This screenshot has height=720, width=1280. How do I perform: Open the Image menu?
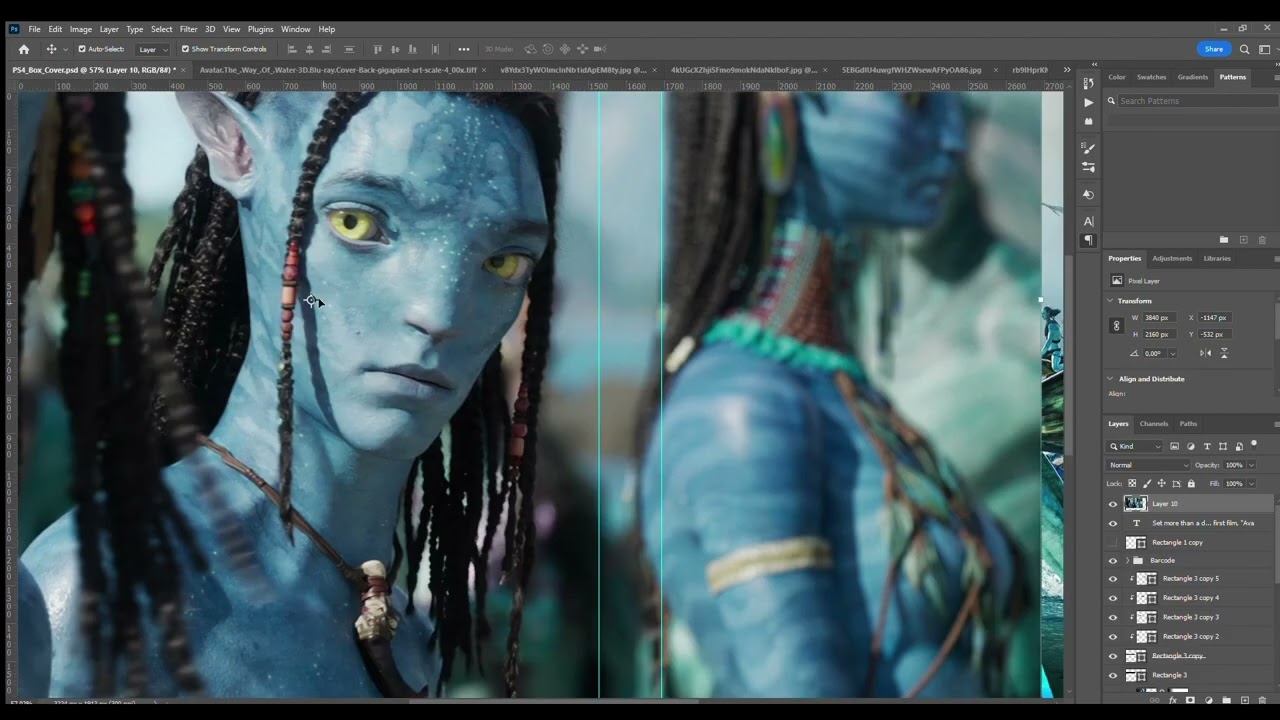80,29
